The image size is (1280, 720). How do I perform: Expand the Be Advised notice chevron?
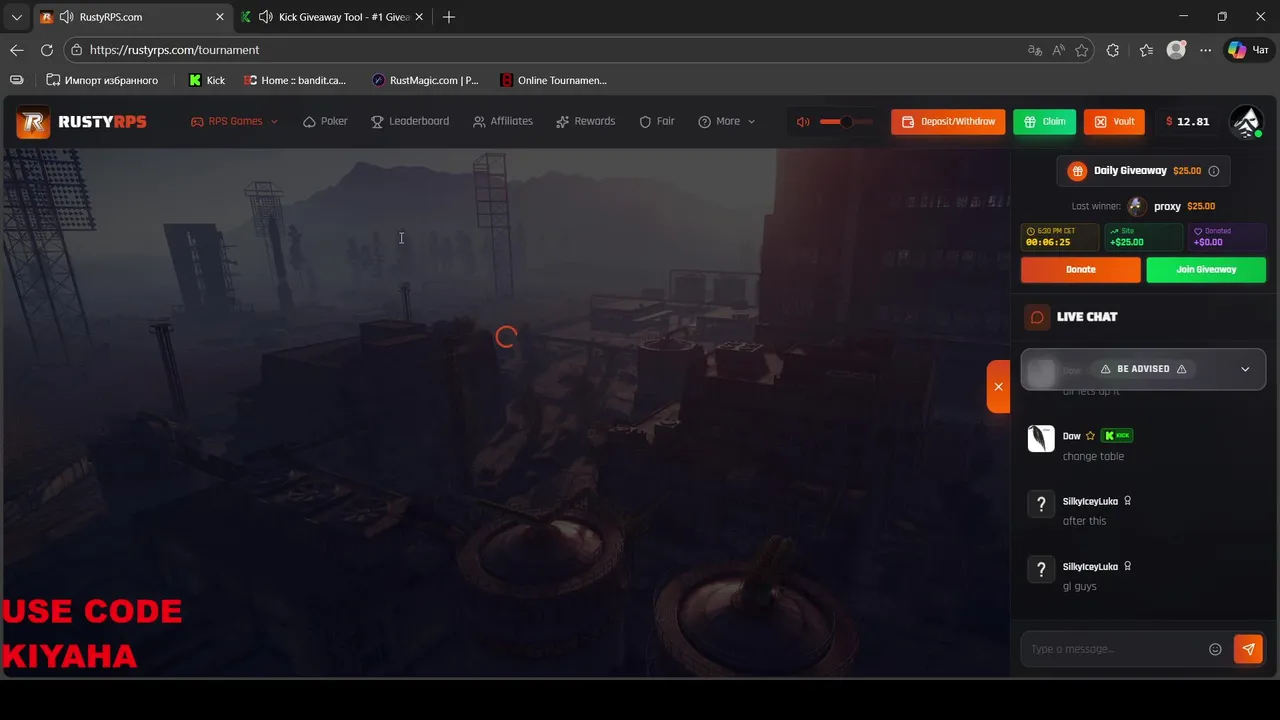click(1245, 369)
